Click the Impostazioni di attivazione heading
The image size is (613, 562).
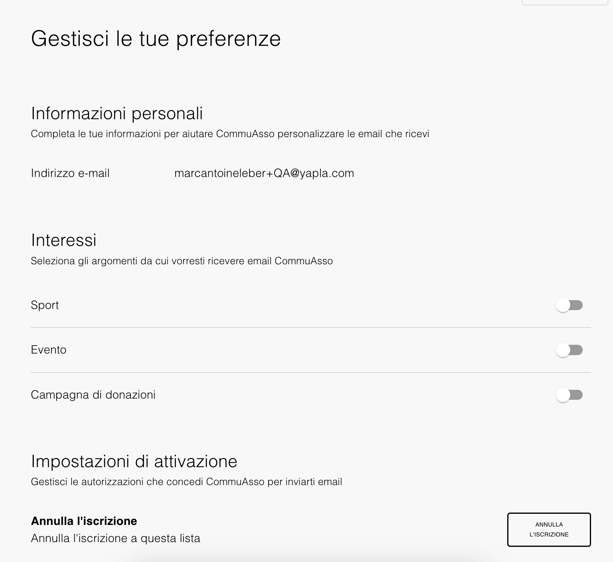(134, 461)
